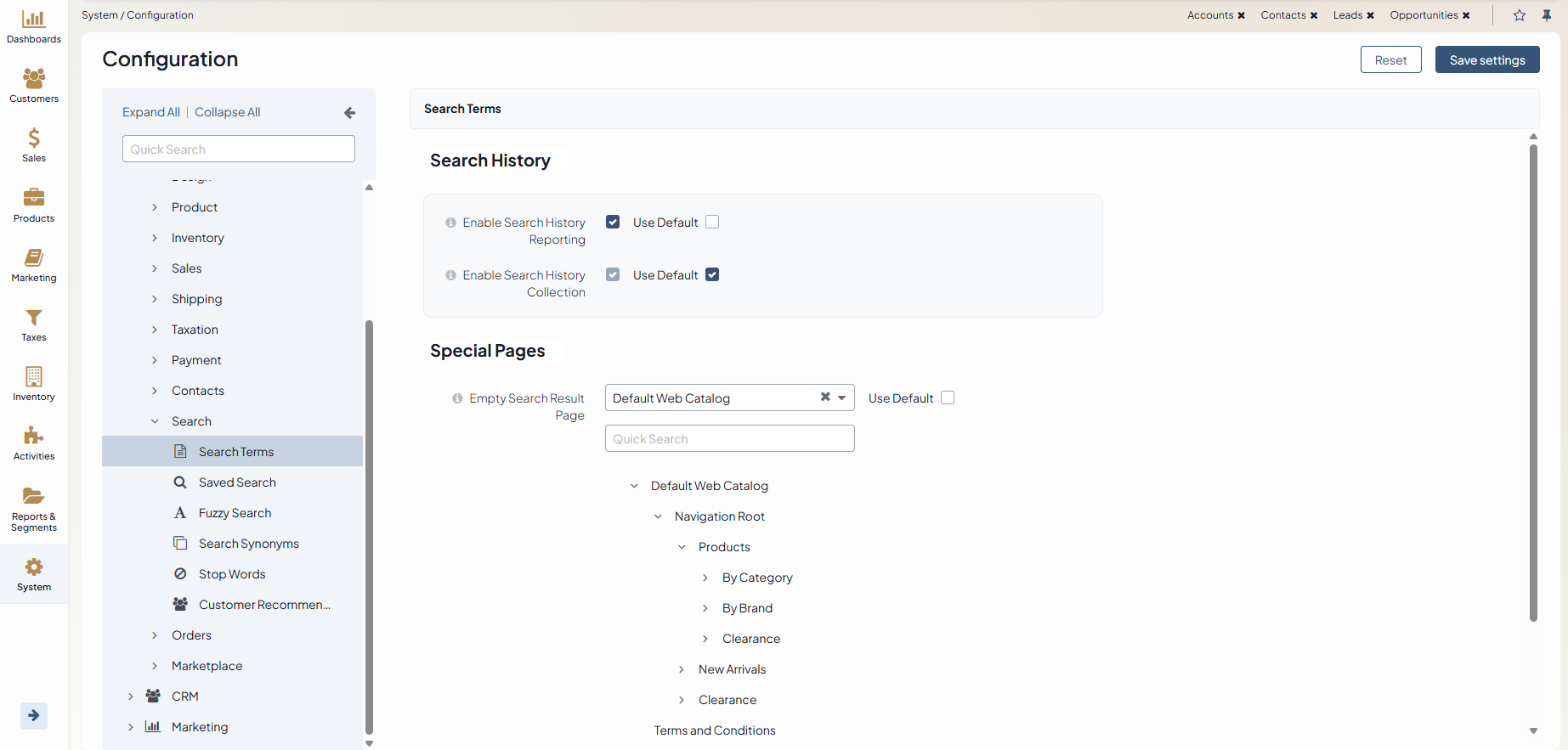Click the favorite star icon

[x=1520, y=15]
